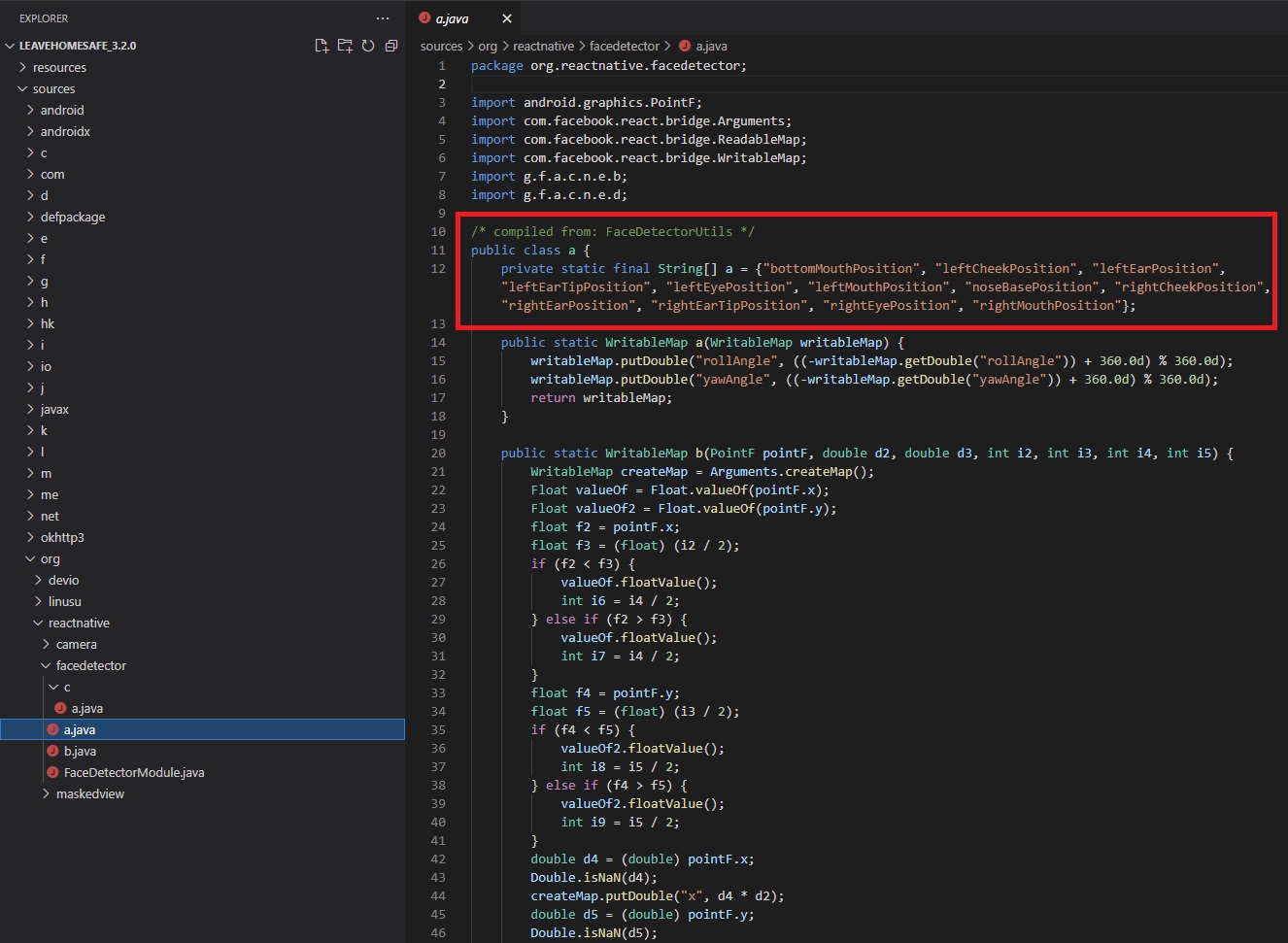Click the New File icon in Explorer
Viewport: 1288px width, 943px height.
[322, 46]
